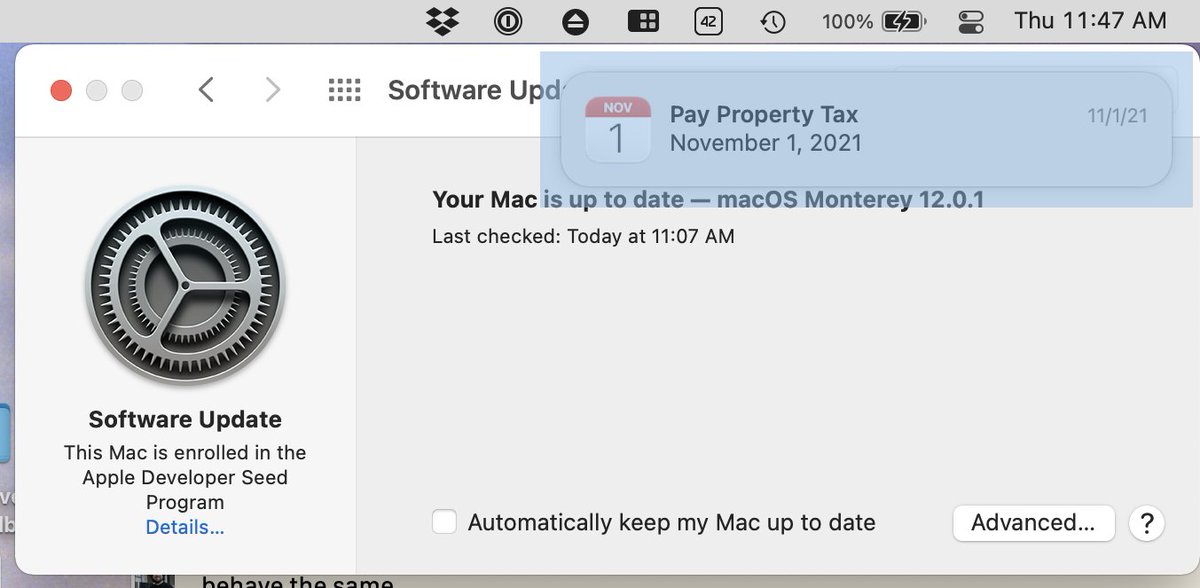The height and width of the screenshot is (588, 1200).
Task: Open the battery status at 100%
Action: [876, 20]
